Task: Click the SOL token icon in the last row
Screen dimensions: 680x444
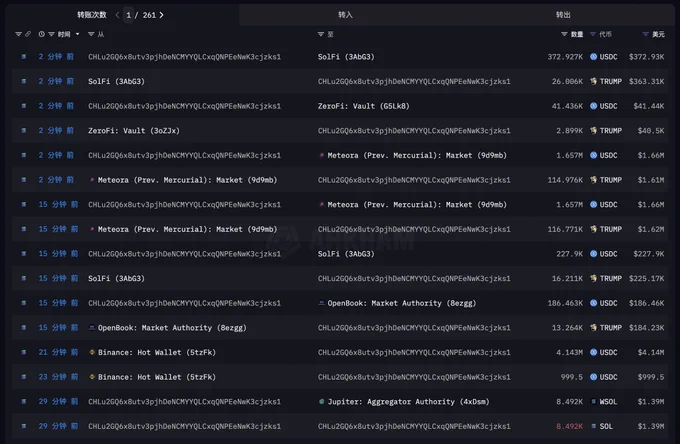Action: [x=594, y=427]
